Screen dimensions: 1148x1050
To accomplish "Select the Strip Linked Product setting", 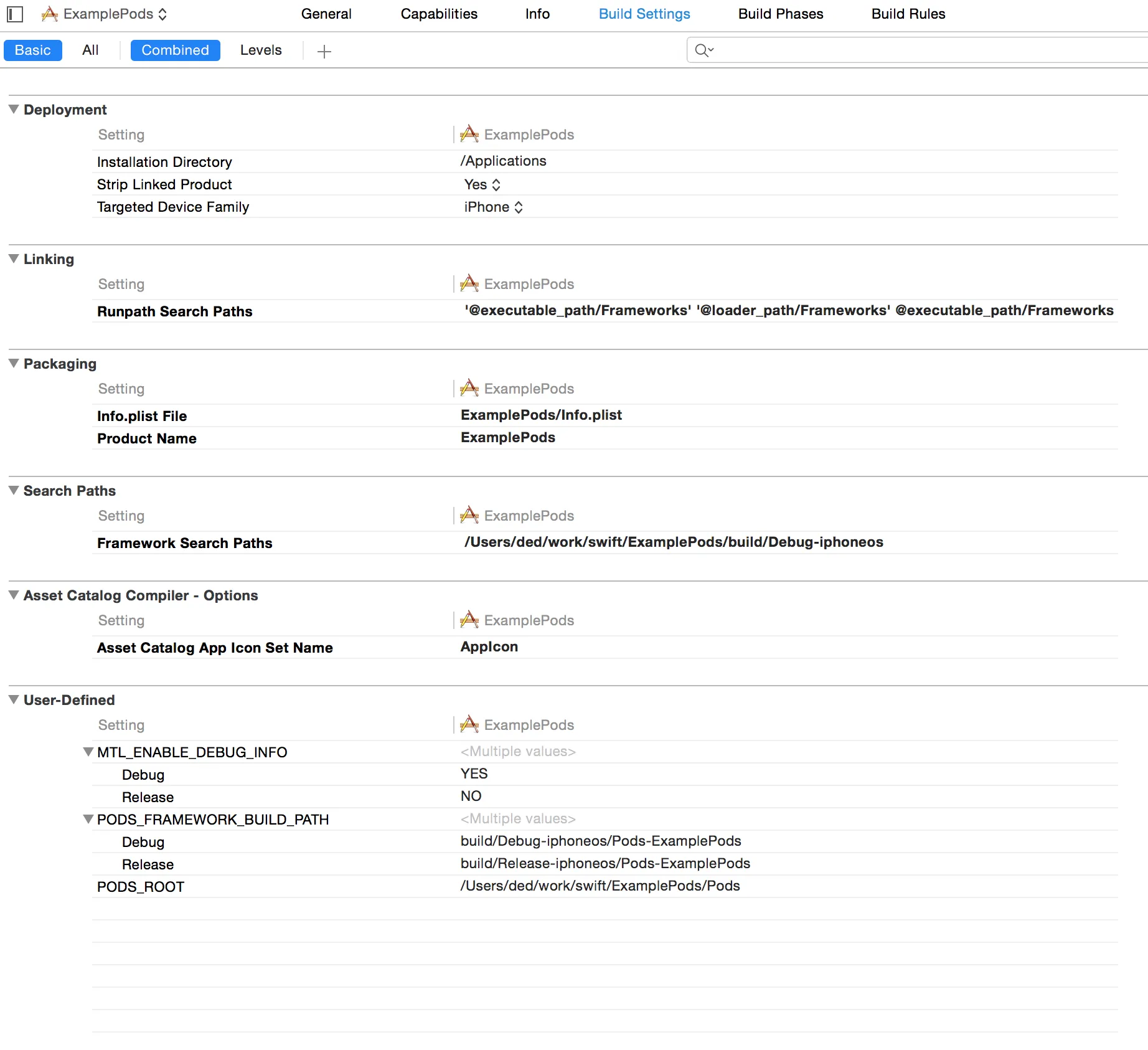I will pos(164,185).
